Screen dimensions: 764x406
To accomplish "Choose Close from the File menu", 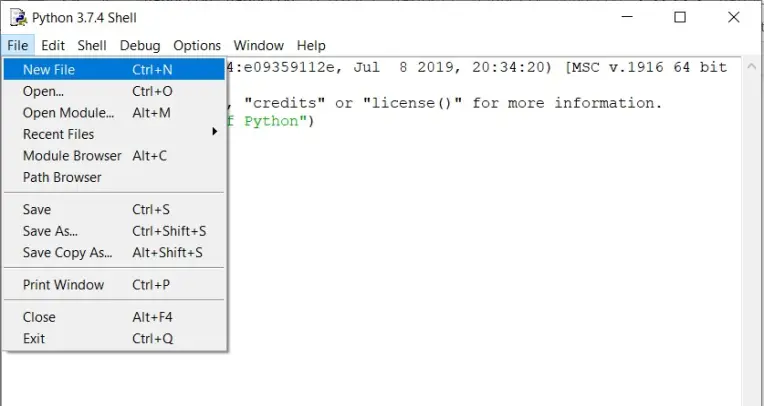I will coord(114,317).
